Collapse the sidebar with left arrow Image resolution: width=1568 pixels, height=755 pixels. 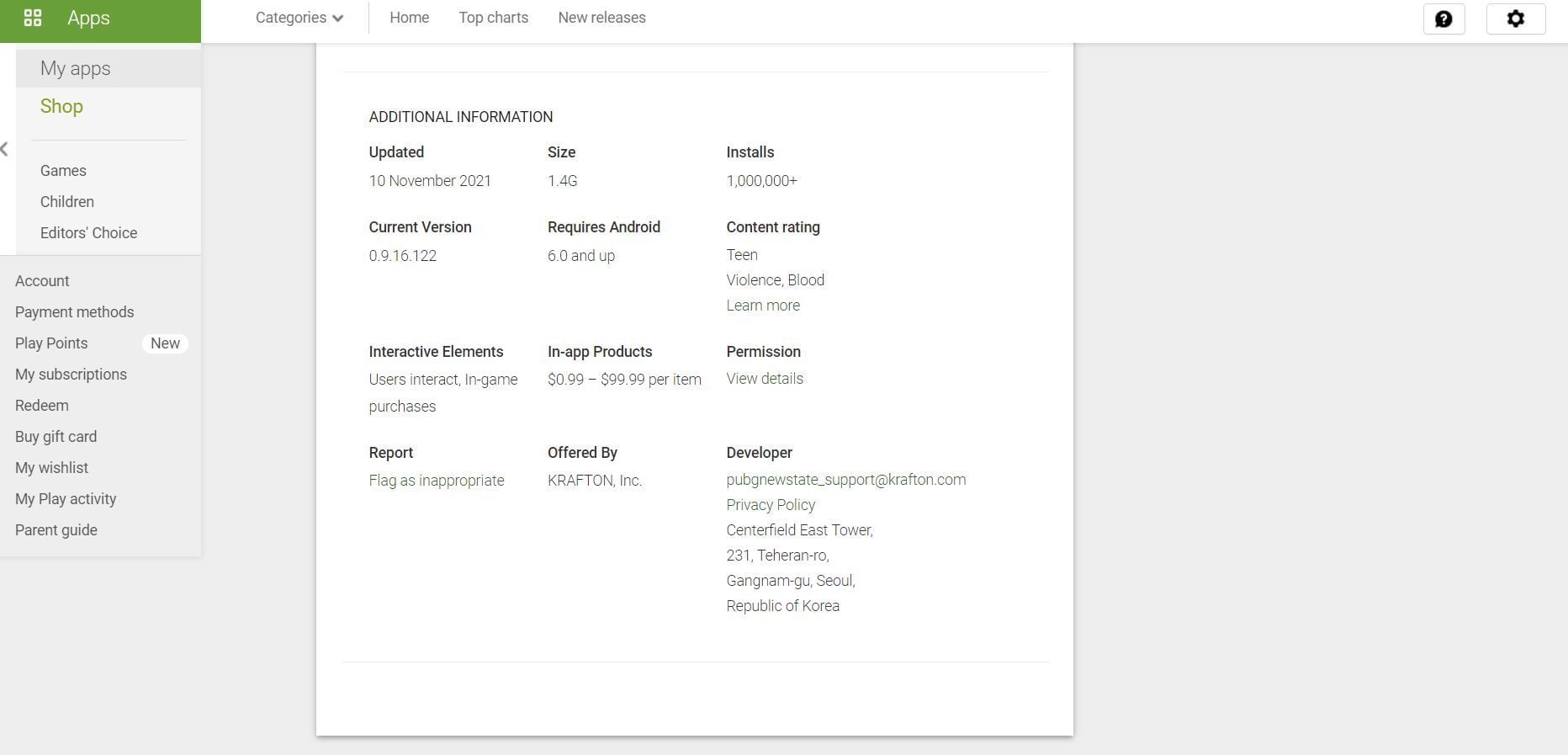click(5, 149)
